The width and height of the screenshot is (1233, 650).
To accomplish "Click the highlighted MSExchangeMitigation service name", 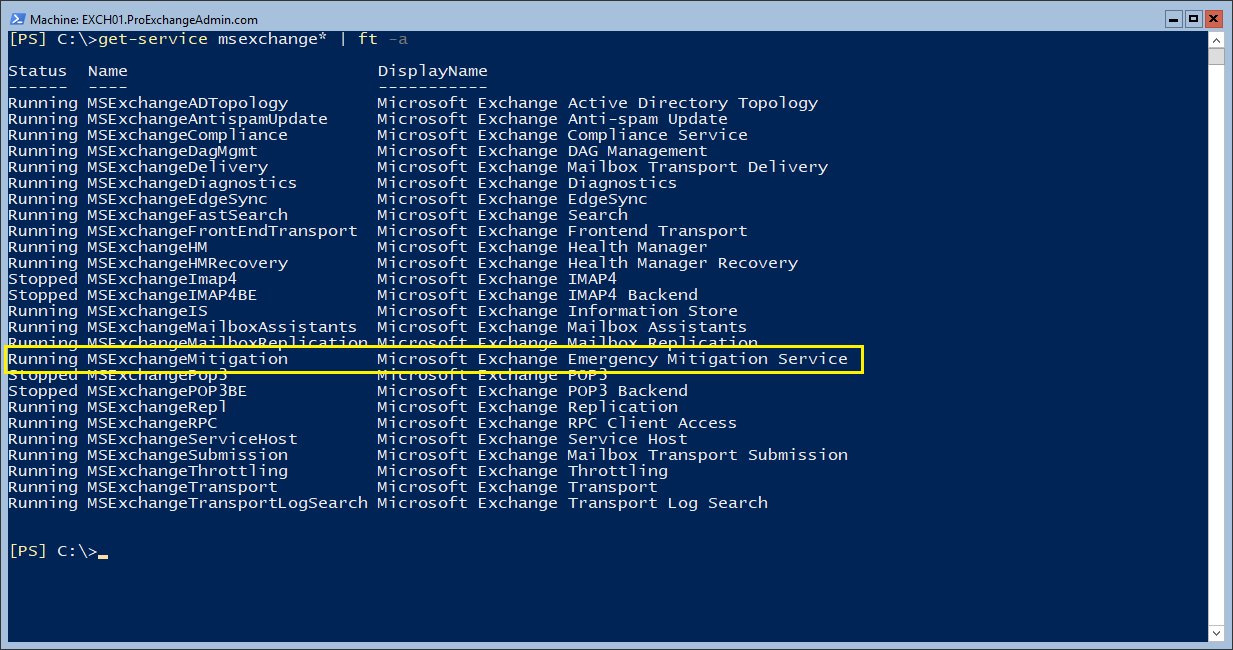I will (187, 359).
